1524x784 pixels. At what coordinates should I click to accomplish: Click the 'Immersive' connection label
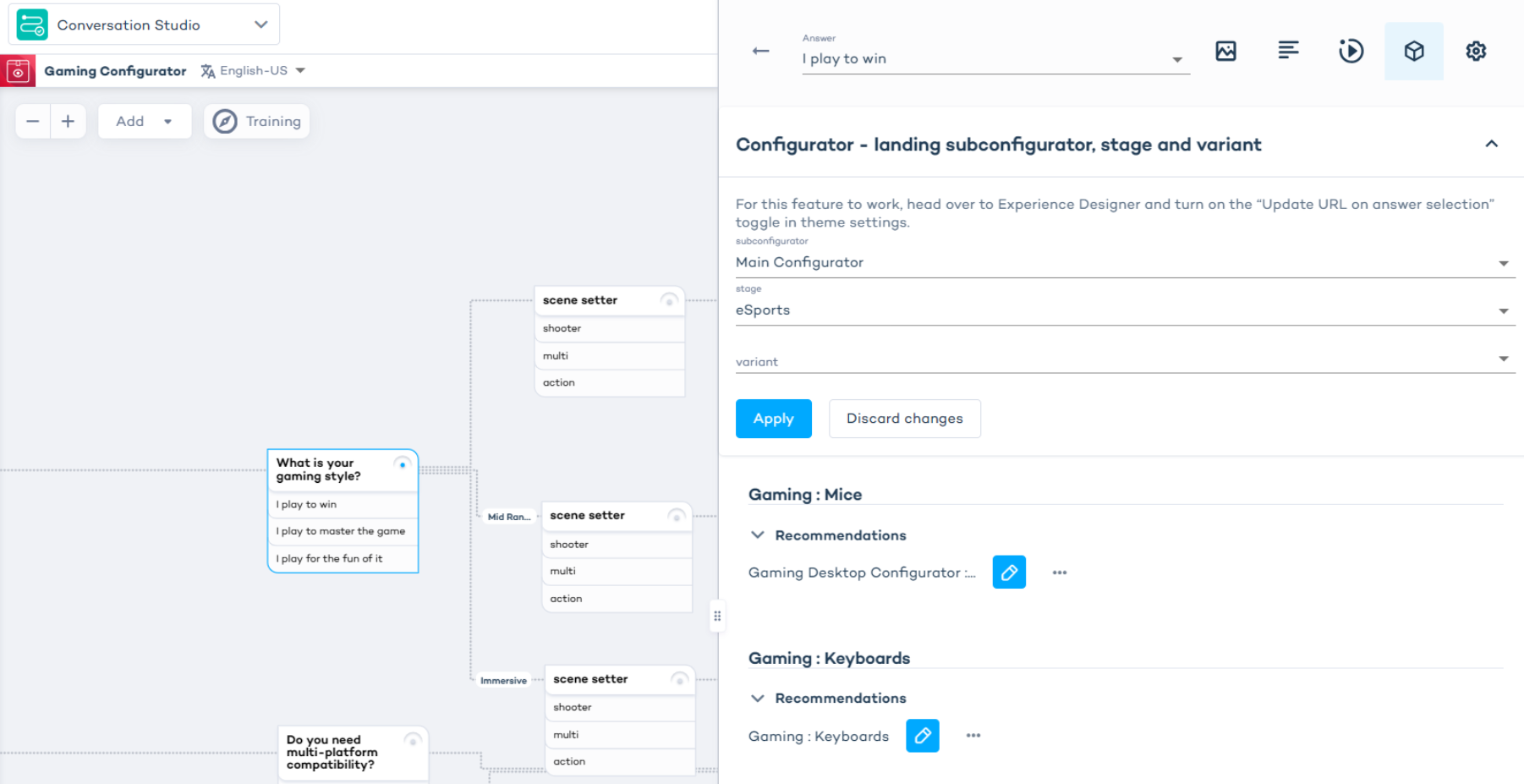coord(503,681)
